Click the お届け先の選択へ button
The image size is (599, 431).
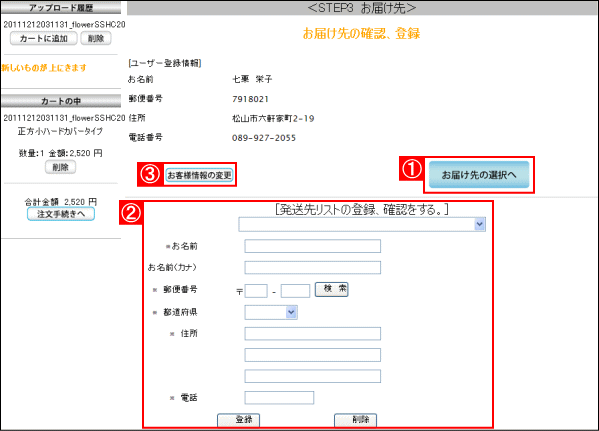coord(479,175)
